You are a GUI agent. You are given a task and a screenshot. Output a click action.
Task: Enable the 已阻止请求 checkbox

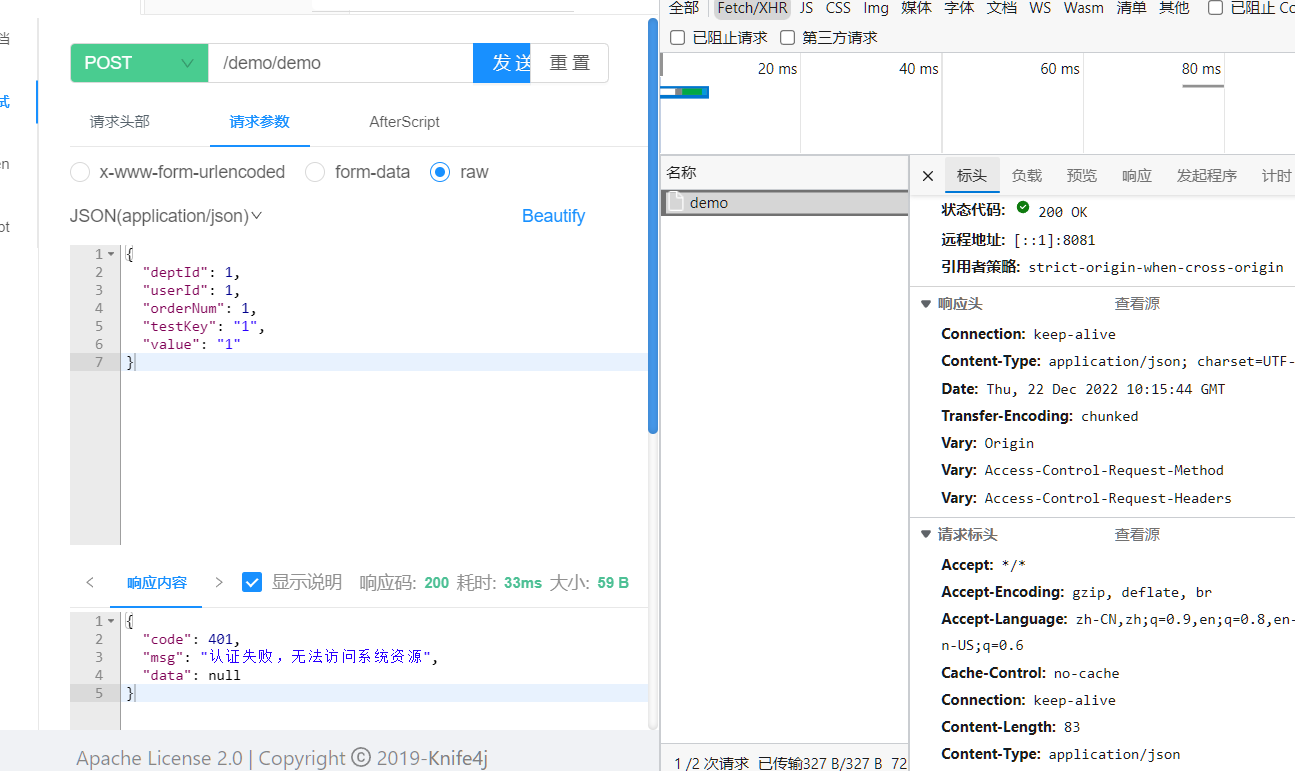click(677, 37)
